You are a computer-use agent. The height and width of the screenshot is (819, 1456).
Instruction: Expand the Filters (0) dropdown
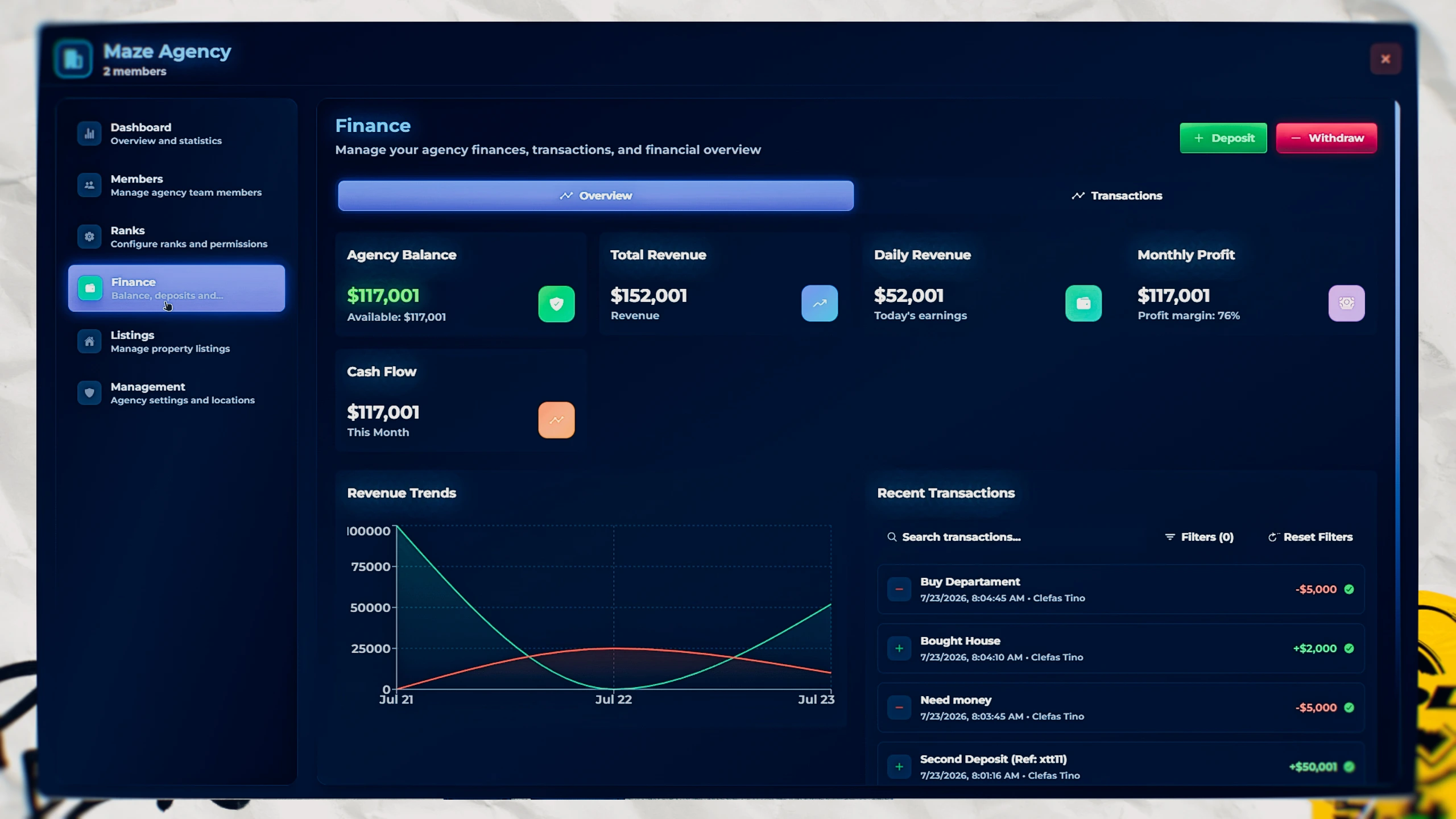click(x=1199, y=537)
